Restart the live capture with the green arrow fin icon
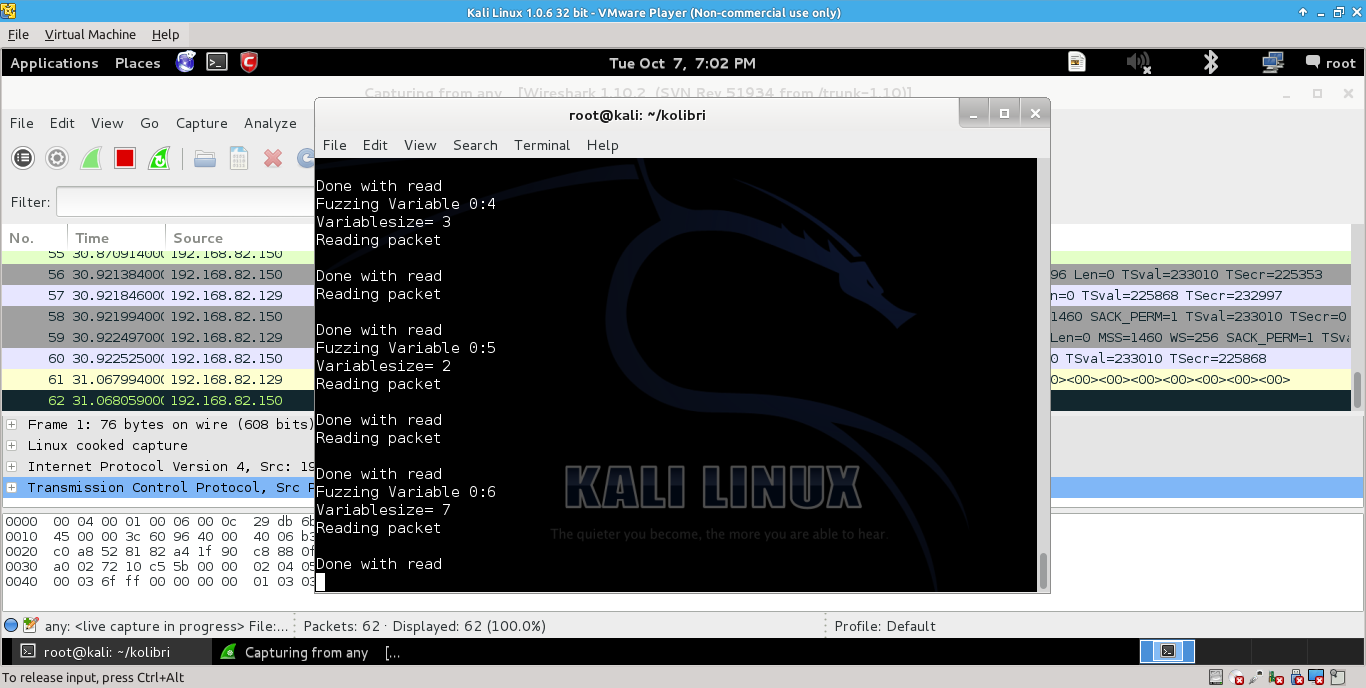 158,158
